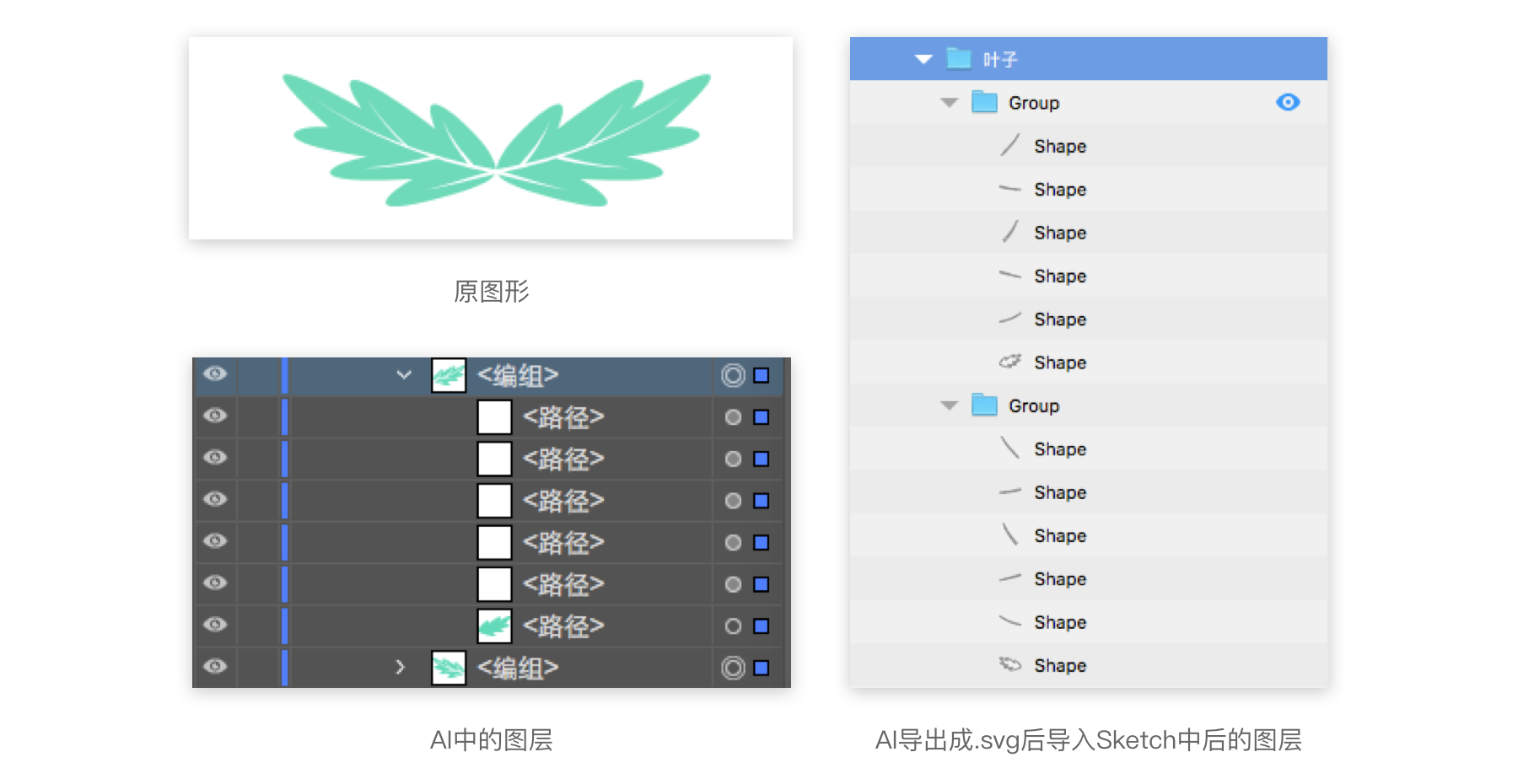Select second Shape label under second Group
The height and width of the screenshot is (784, 1518).
(1060, 491)
